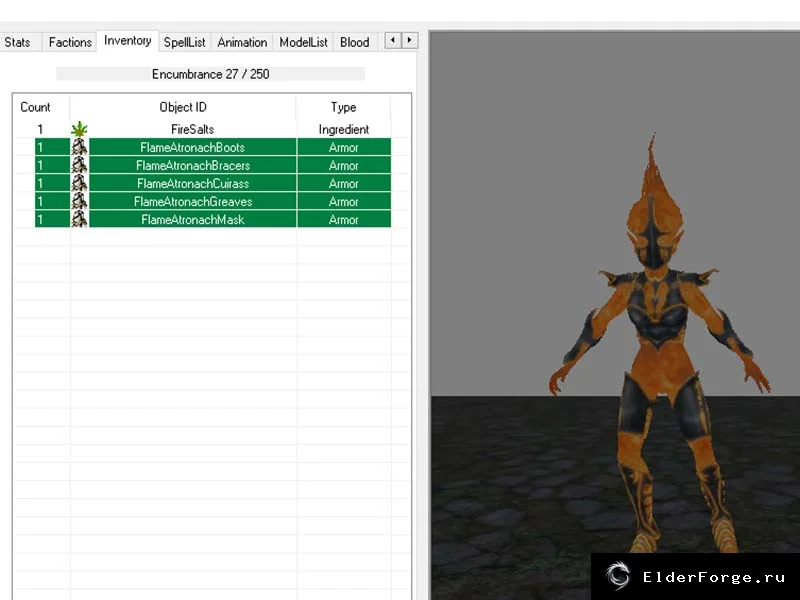Click the Encumbrance 27 / 250 bar

click(x=211, y=74)
